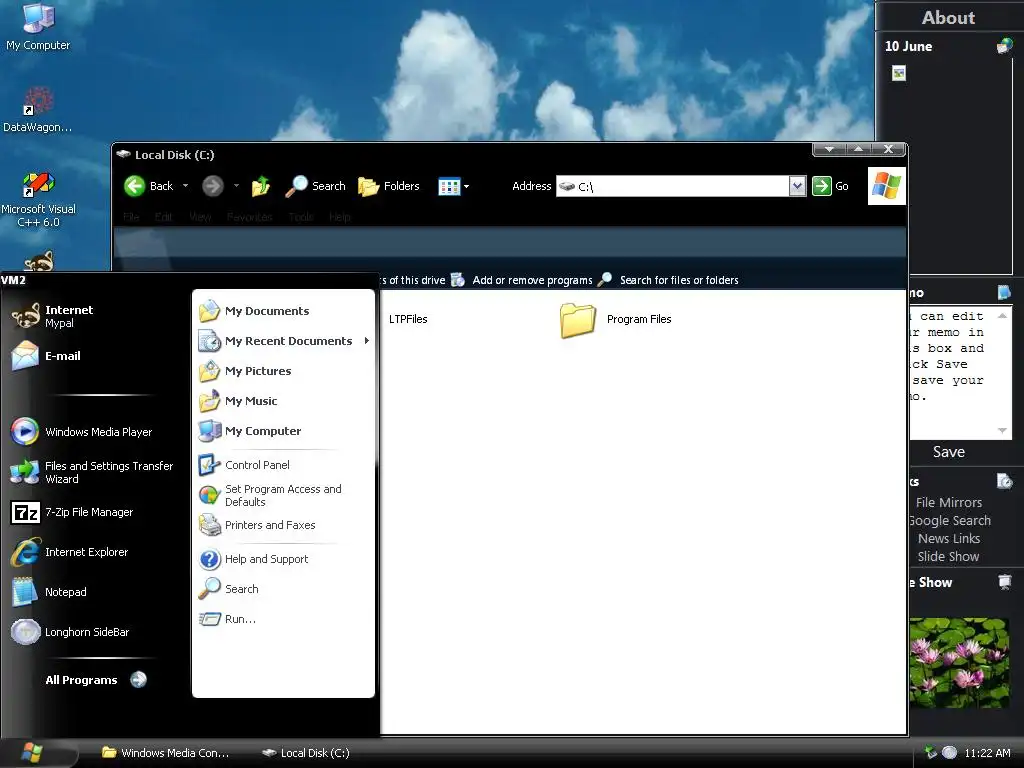Click the Start button on taskbar

[33, 753]
